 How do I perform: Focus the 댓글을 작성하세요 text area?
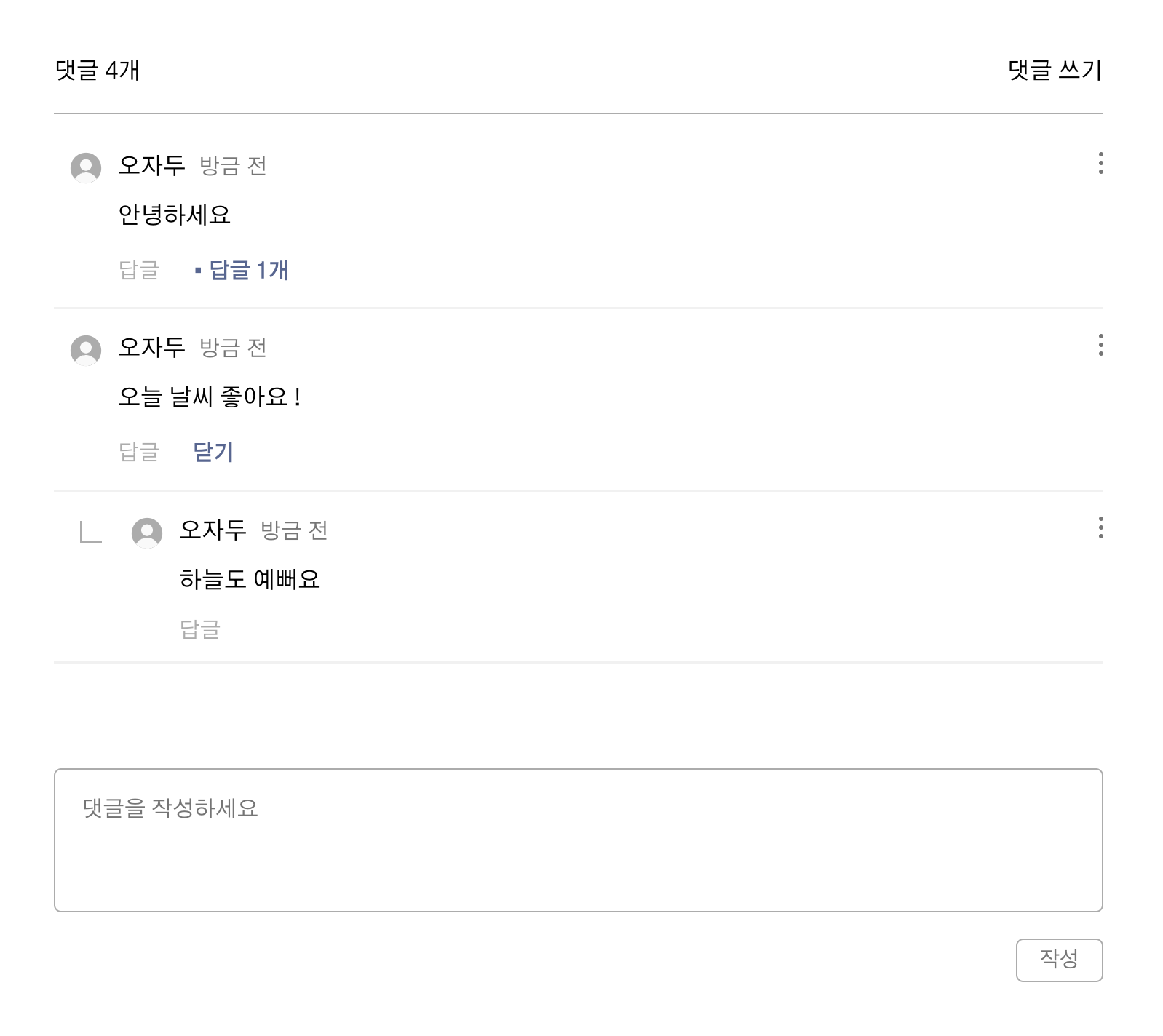[x=578, y=840]
